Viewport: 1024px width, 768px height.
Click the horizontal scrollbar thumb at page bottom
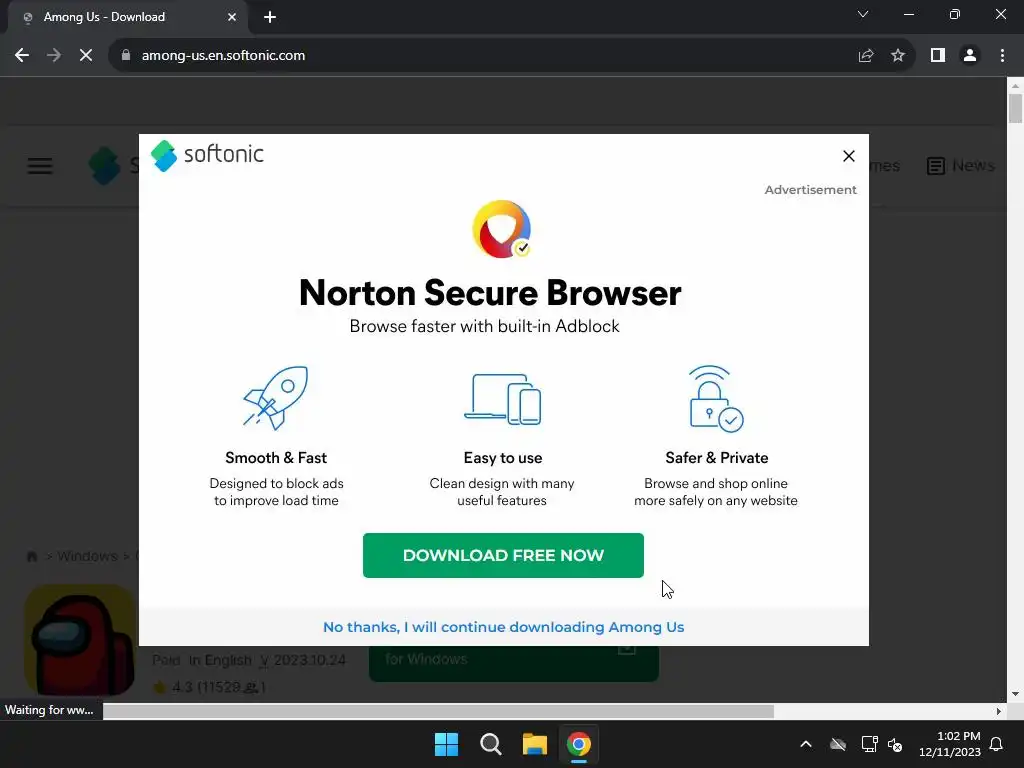coord(438,711)
